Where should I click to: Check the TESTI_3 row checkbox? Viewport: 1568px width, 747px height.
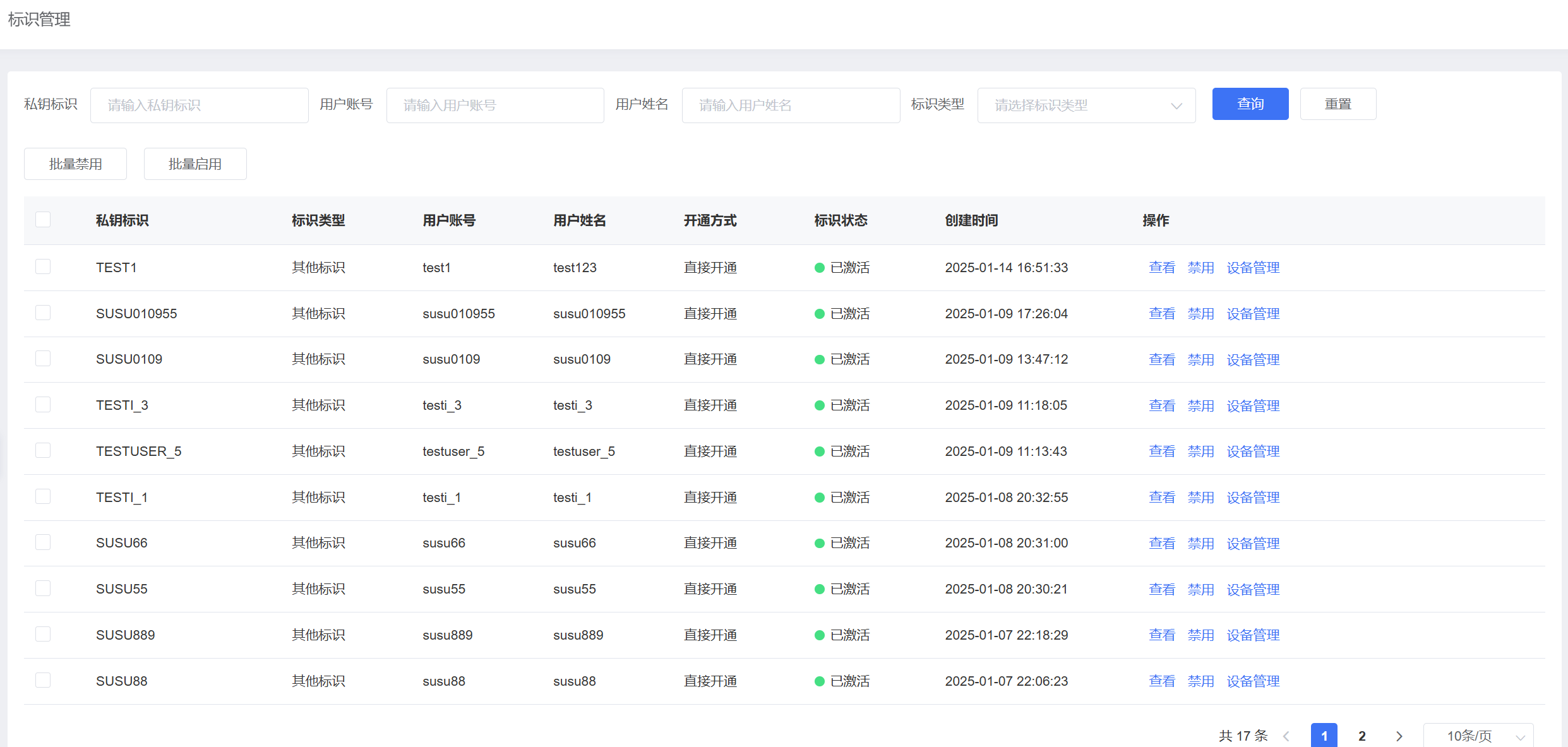pos(43,404)
